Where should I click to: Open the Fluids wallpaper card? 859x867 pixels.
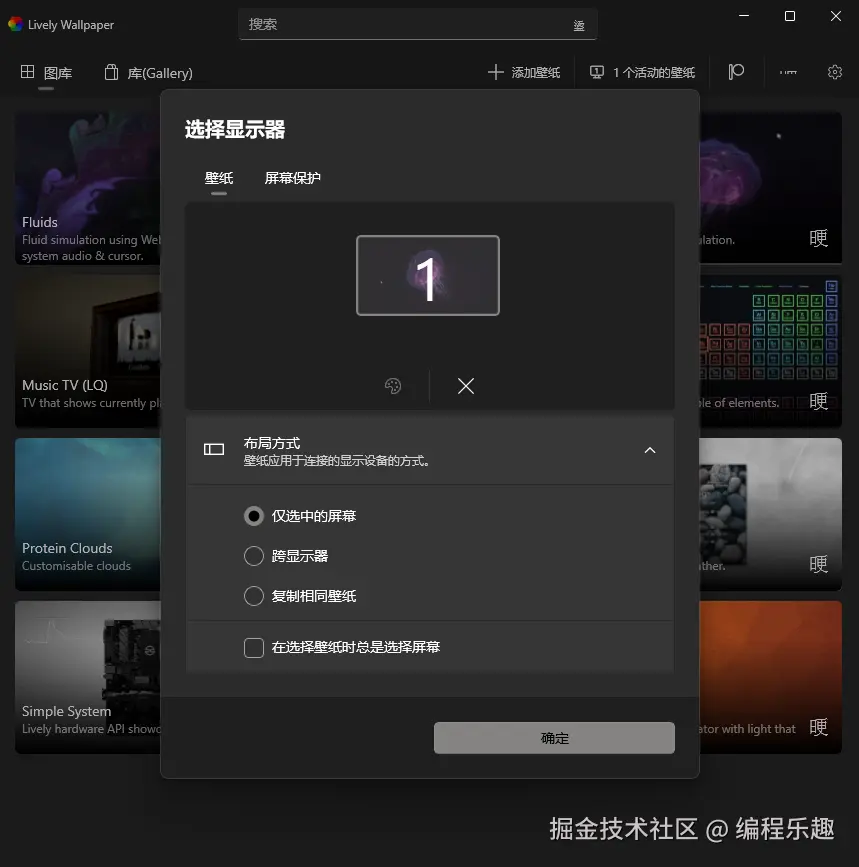[x=88, y=188]
